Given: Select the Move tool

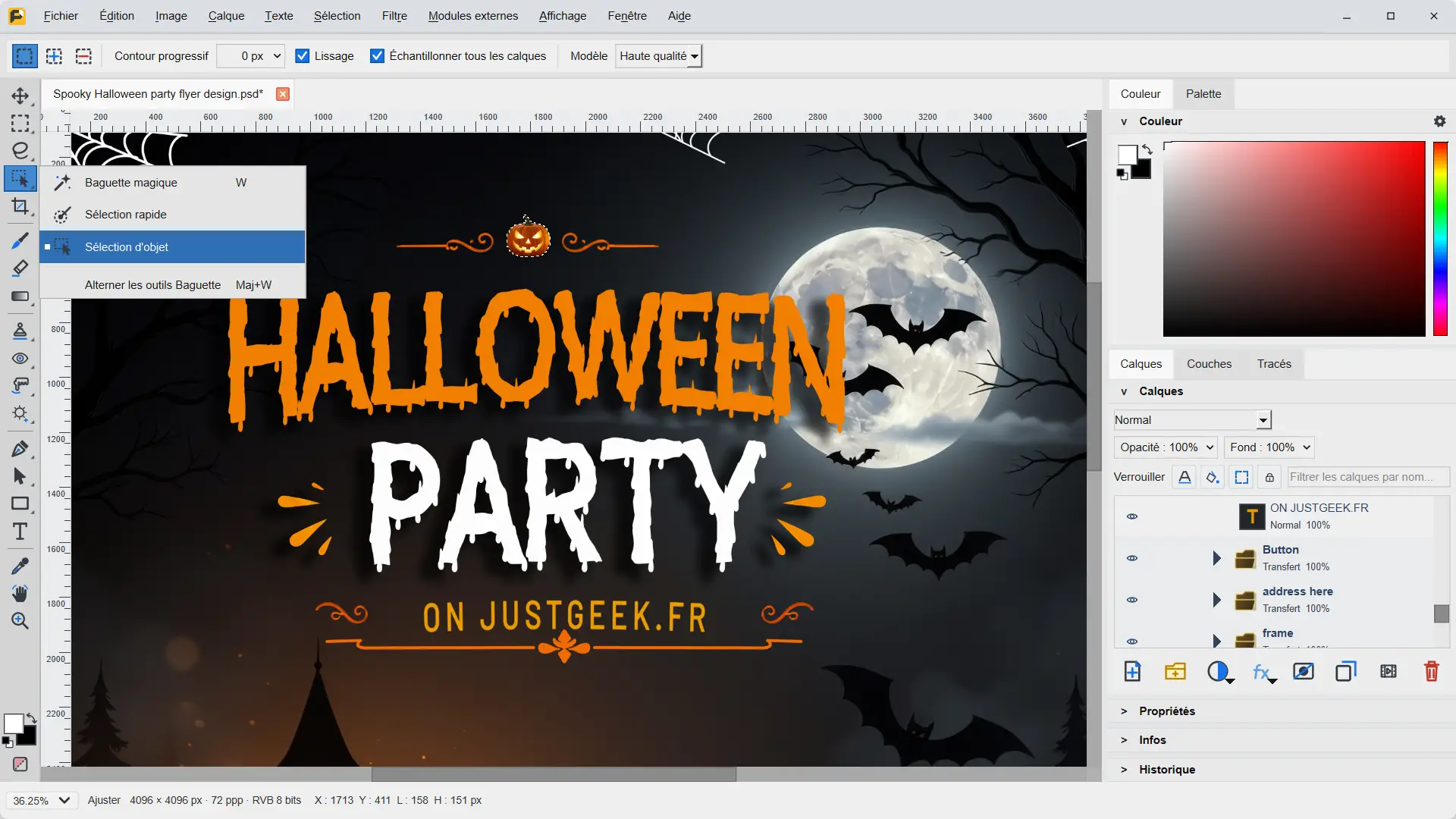Looking at the screenshot, I should (20, 96).
